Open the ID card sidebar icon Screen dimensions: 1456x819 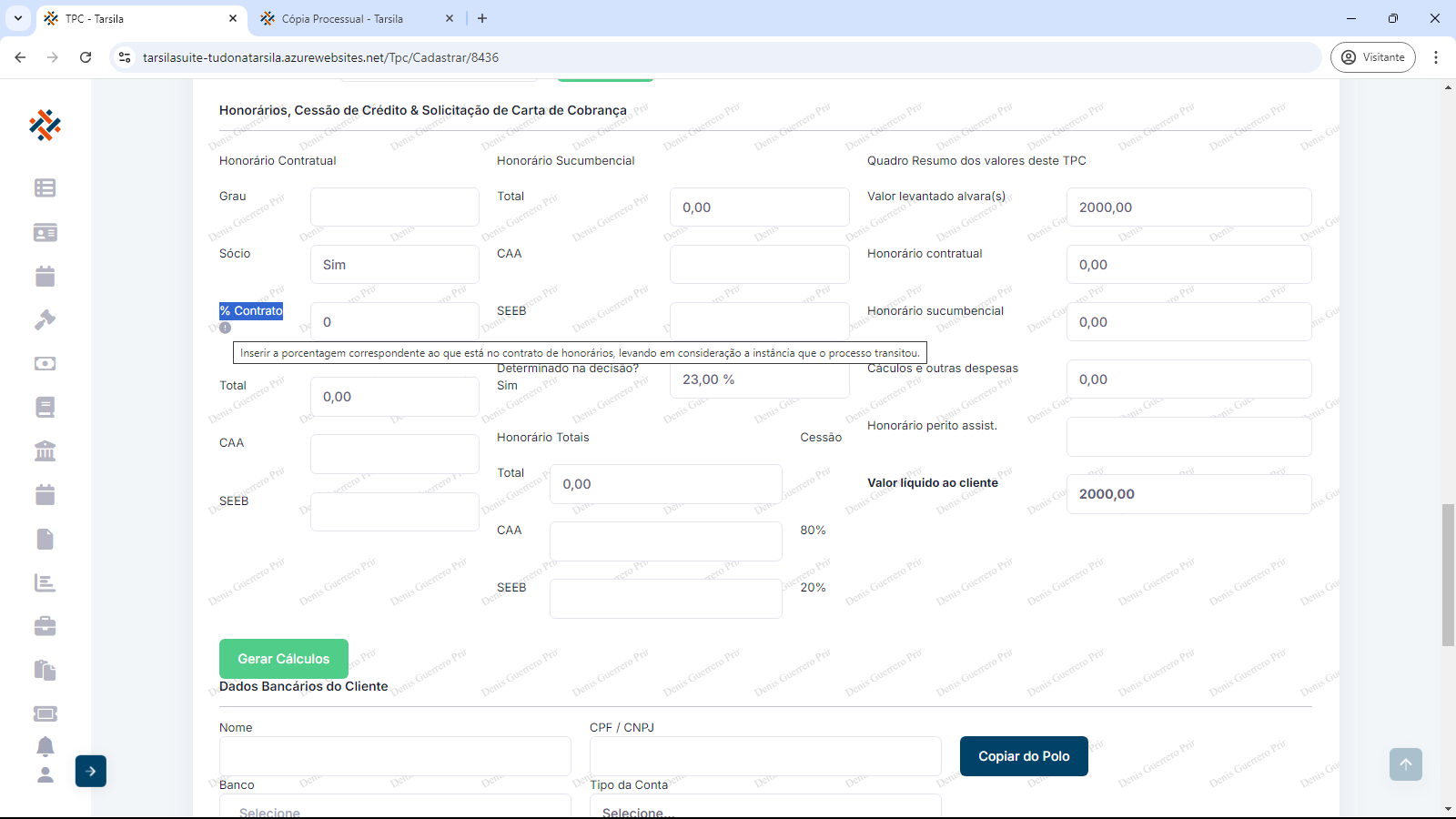pos(45,233)
